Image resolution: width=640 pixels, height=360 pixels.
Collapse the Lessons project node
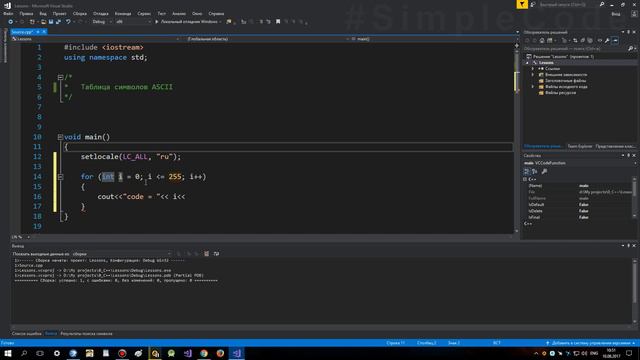pyautogui.click(x=527, y=63)
